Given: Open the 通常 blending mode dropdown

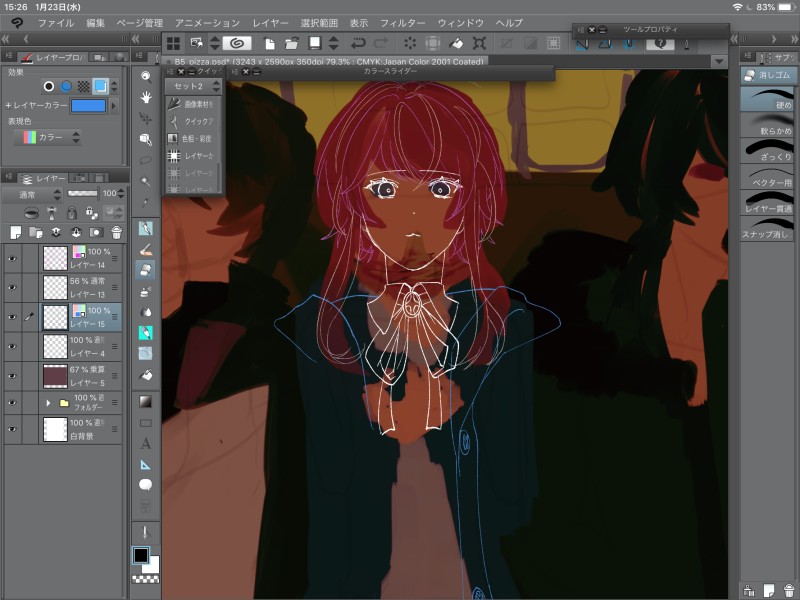Looking at the screenshot, I should [x=33, y=194].
